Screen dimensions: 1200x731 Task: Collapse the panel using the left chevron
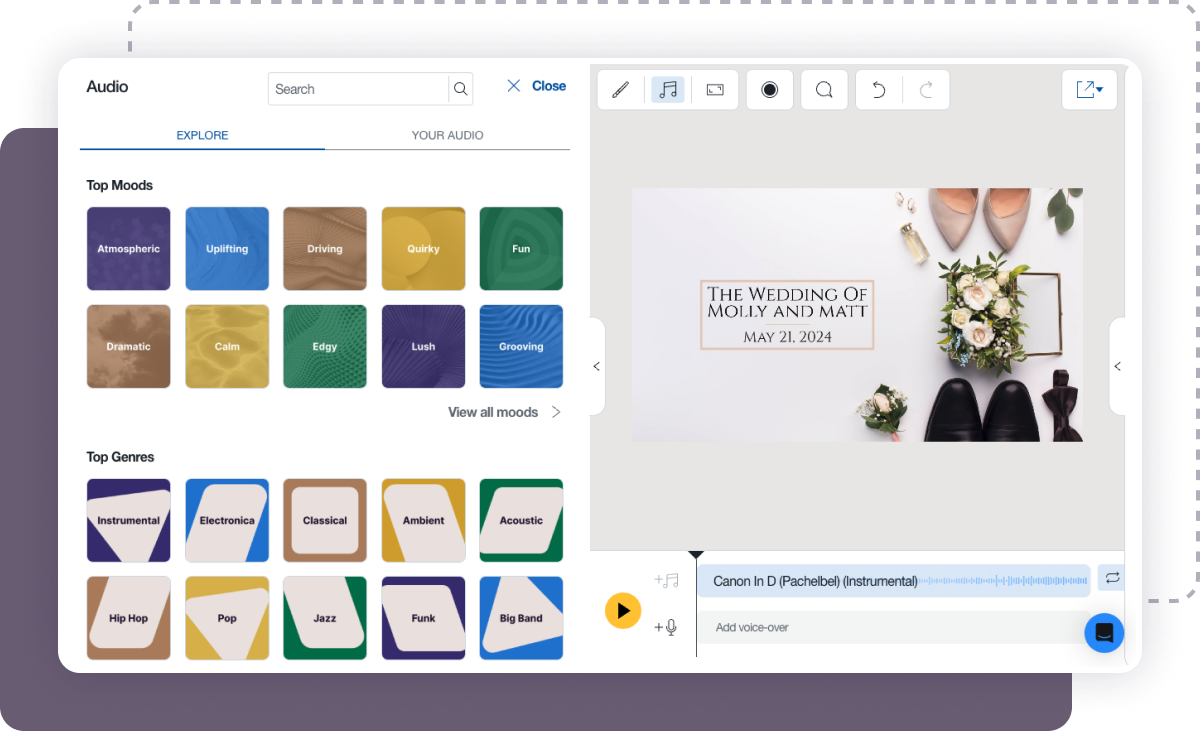pos(597,367)
